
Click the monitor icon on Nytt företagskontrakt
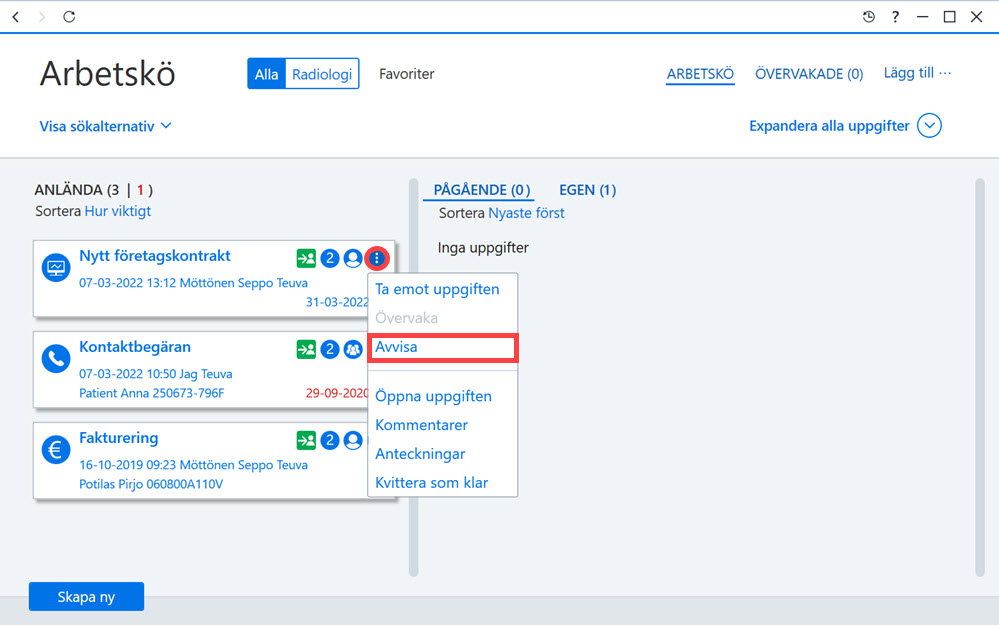(56, 267)
